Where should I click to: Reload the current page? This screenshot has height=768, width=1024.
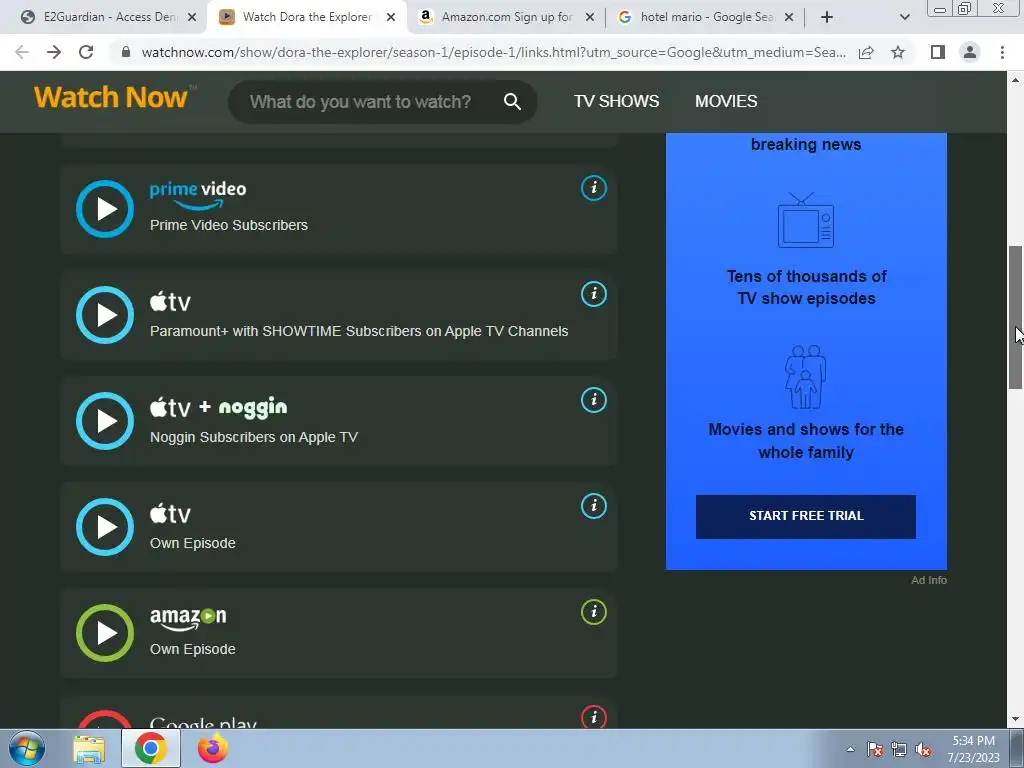(86, 52)
